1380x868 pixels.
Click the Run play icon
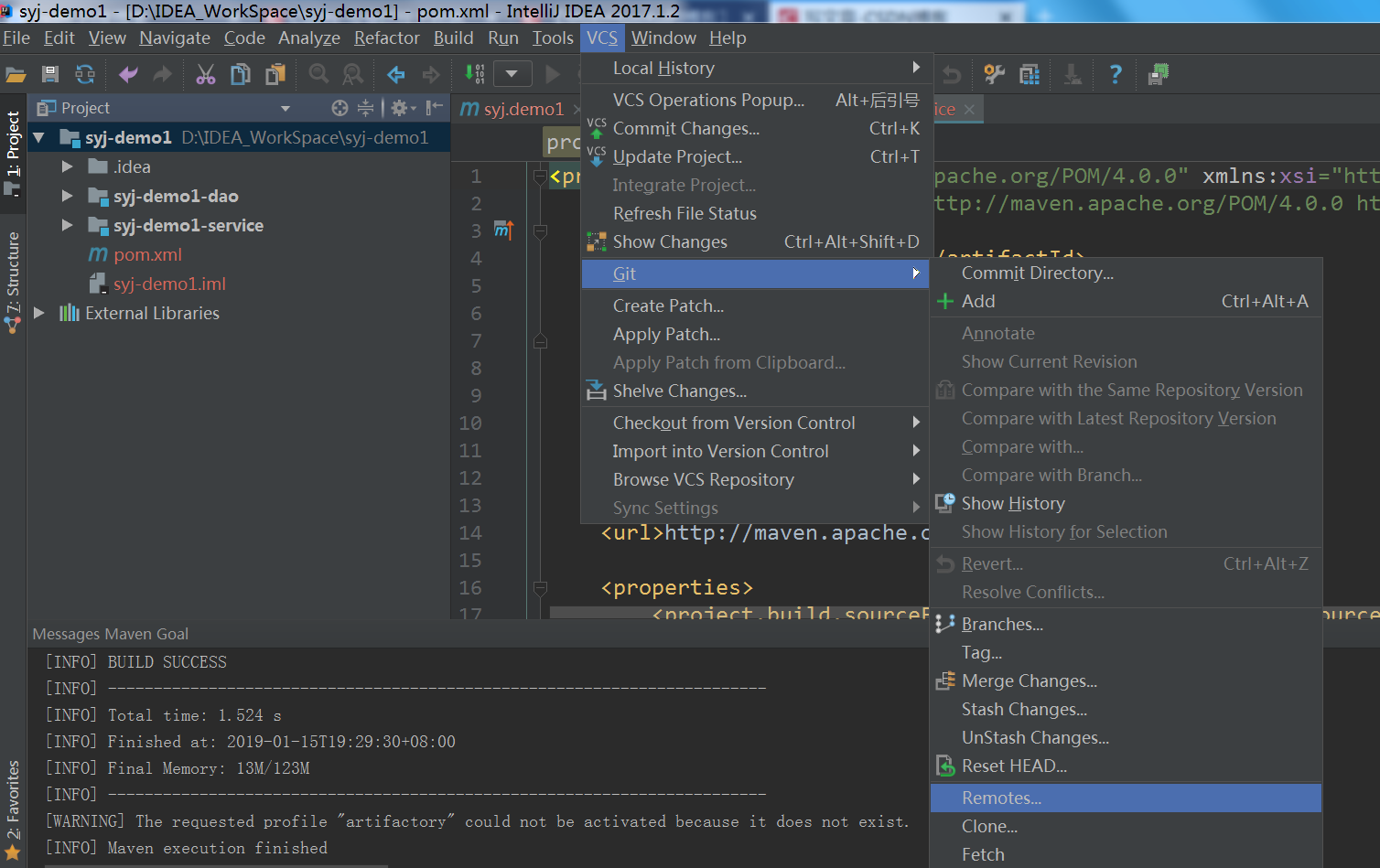tap(553, 74)
